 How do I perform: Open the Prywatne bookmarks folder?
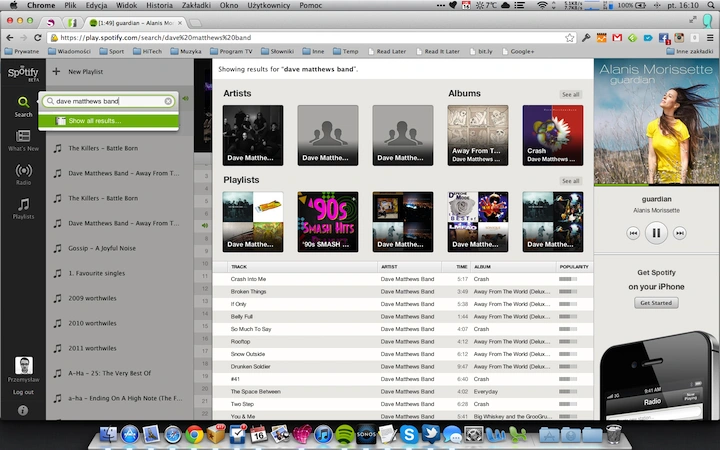[x=22, y=51]
